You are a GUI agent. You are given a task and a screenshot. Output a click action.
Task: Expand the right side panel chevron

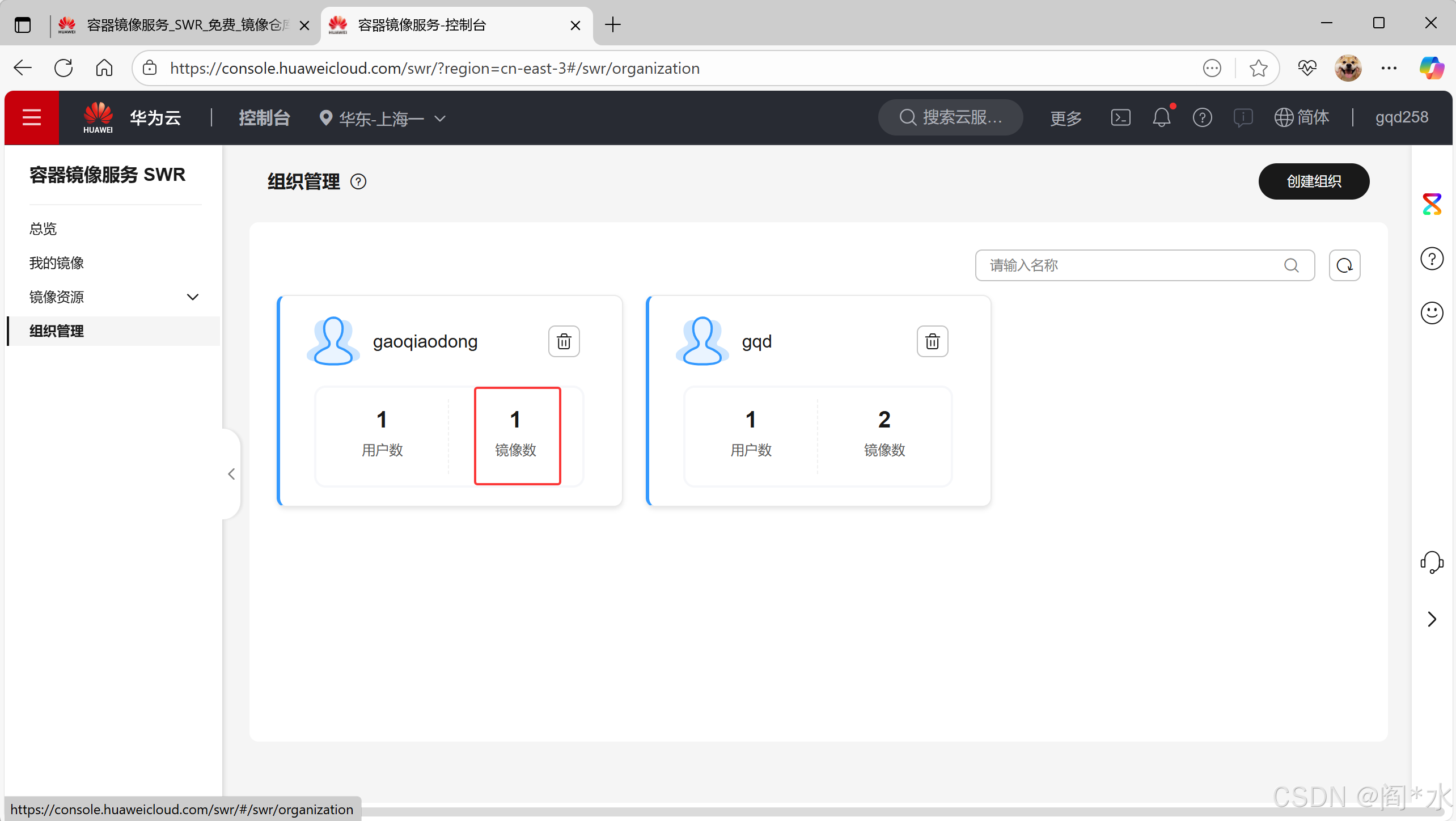pos(1431,619)
